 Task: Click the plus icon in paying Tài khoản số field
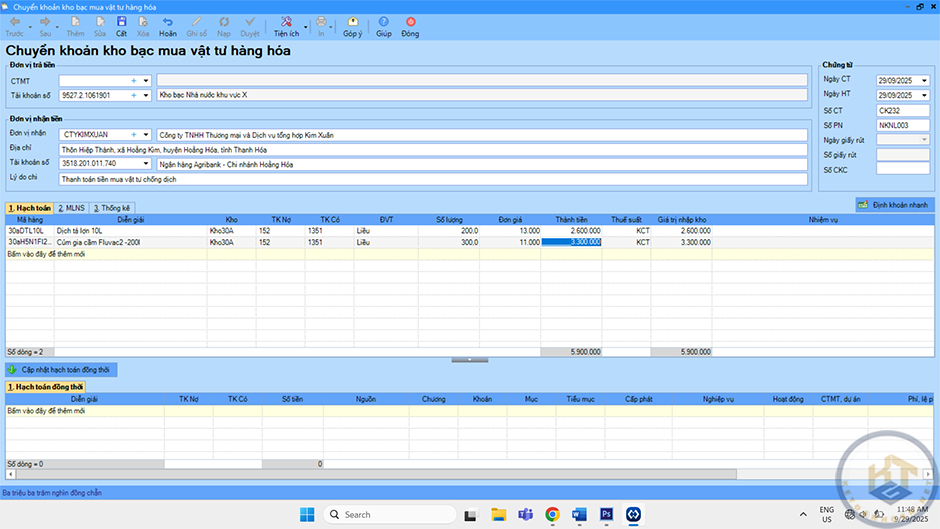(x=134, y=96)
